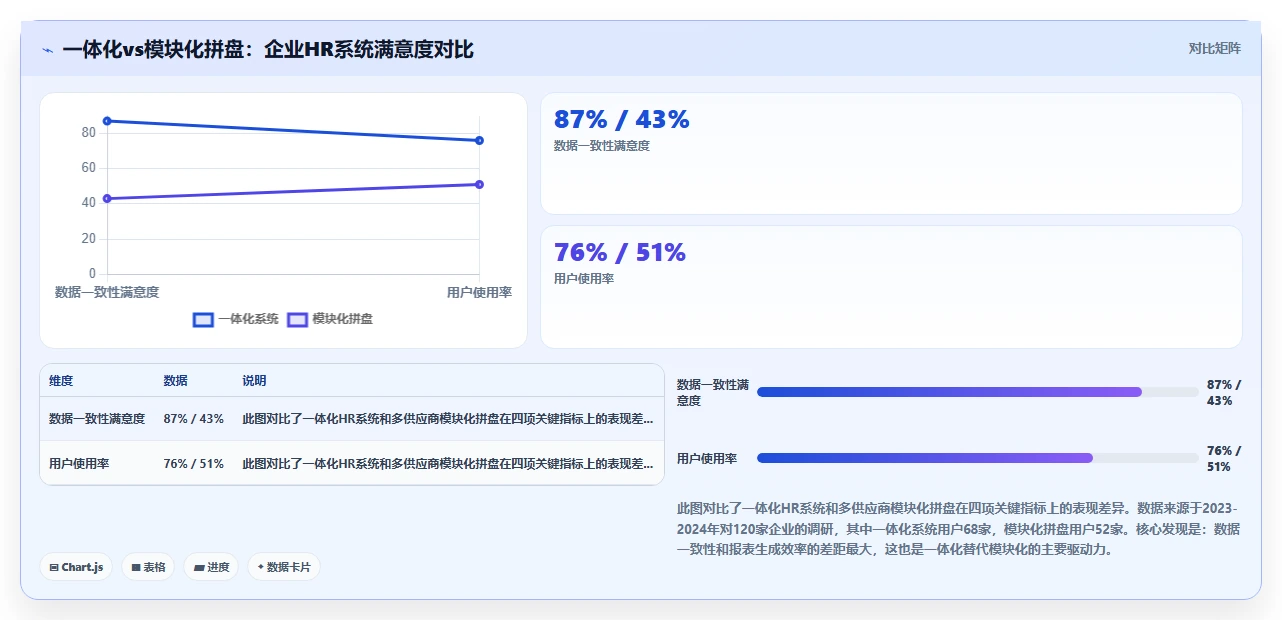The width and height of the screenshot is (1282, 620).
Task: Click the 数据一致性满意度 x-axis label
Action: (107, 292)
